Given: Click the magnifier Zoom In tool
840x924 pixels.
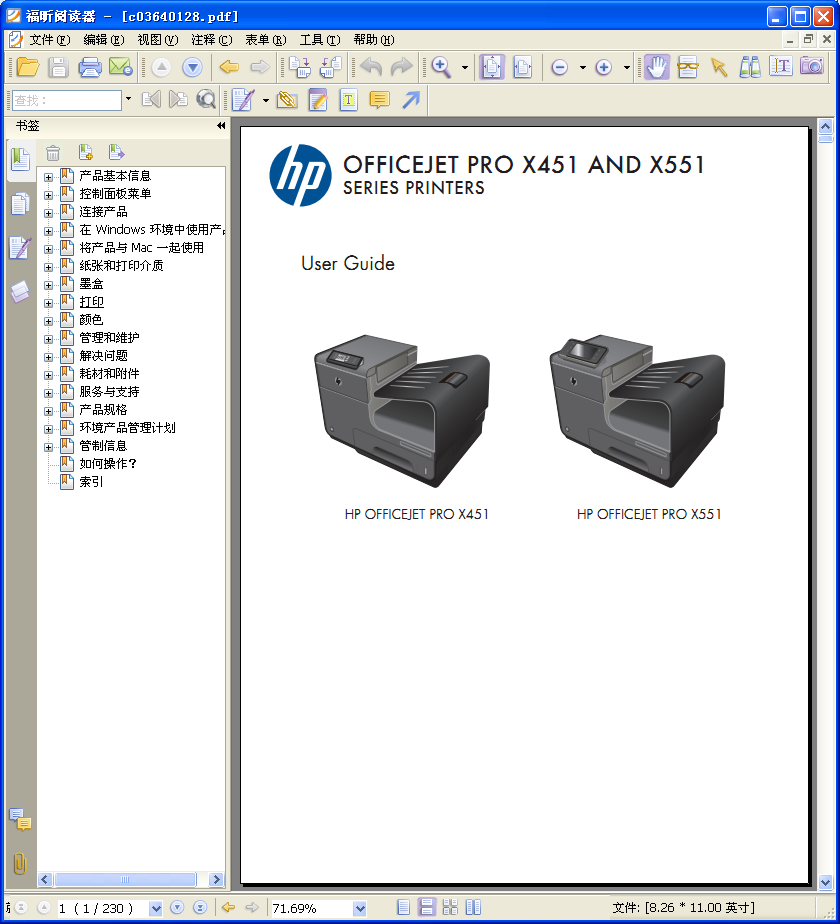Looking at the screenshot, I should point(442,67).
